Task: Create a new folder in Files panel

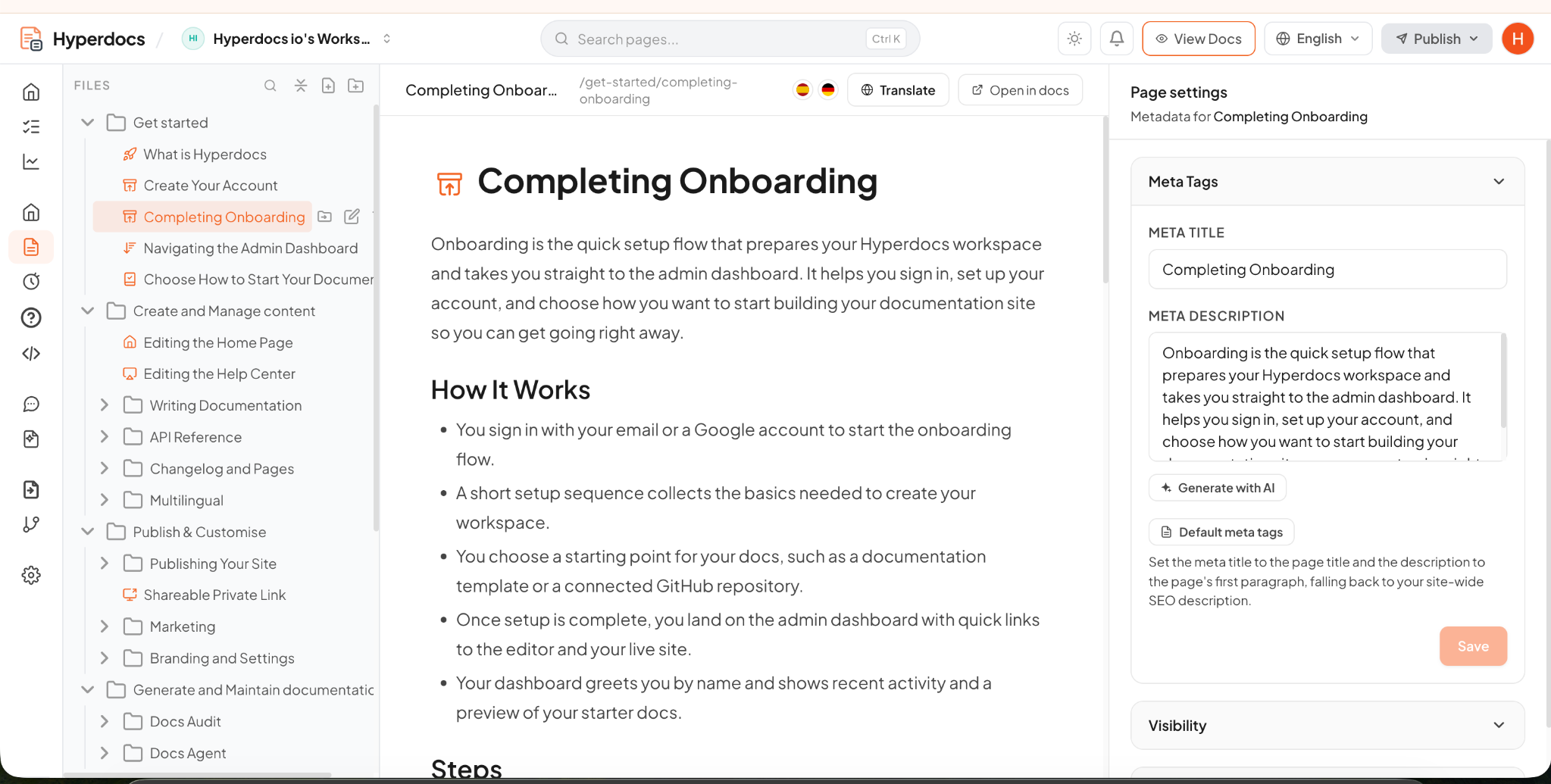Action: (355, 86)
